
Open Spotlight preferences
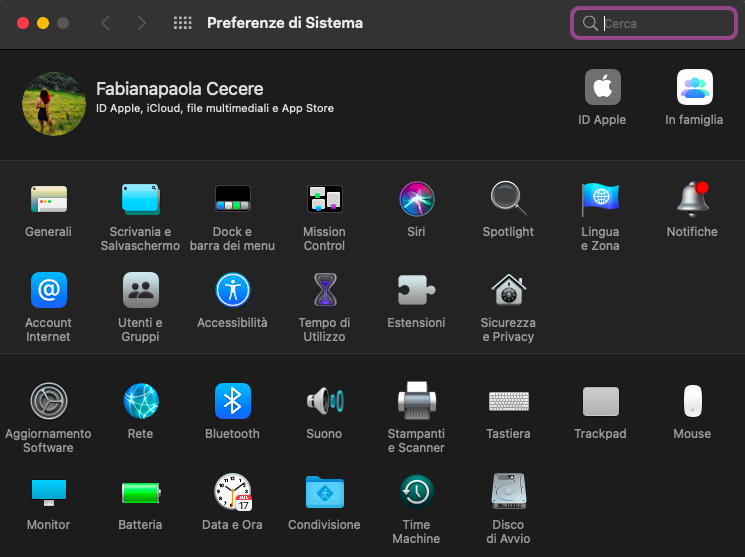pyautogui.click(x=508, y=200)
